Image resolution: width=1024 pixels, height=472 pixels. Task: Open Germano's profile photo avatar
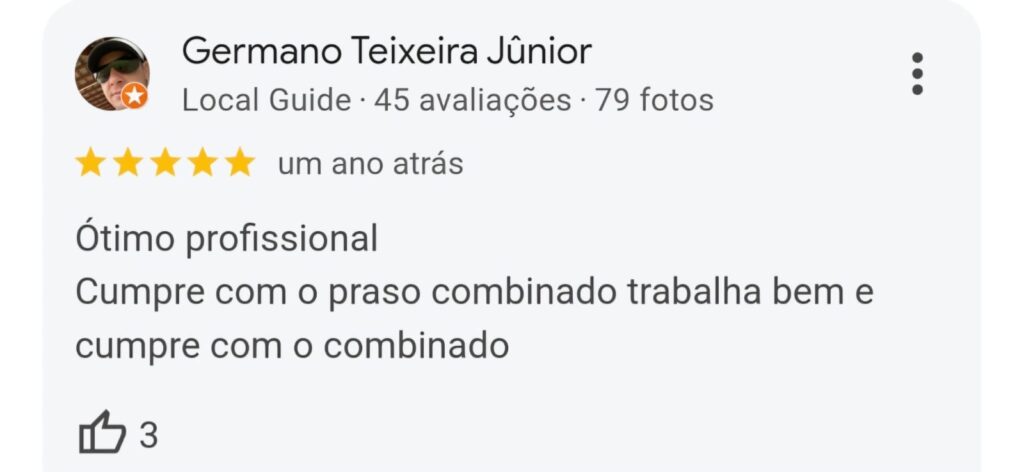(112, 74)
